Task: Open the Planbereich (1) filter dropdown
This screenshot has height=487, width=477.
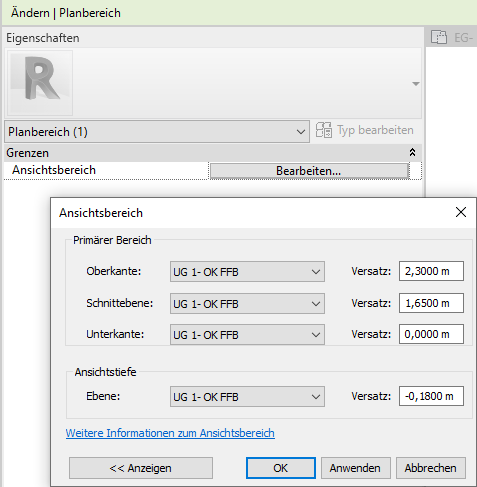Action: [x=157, y=132]
